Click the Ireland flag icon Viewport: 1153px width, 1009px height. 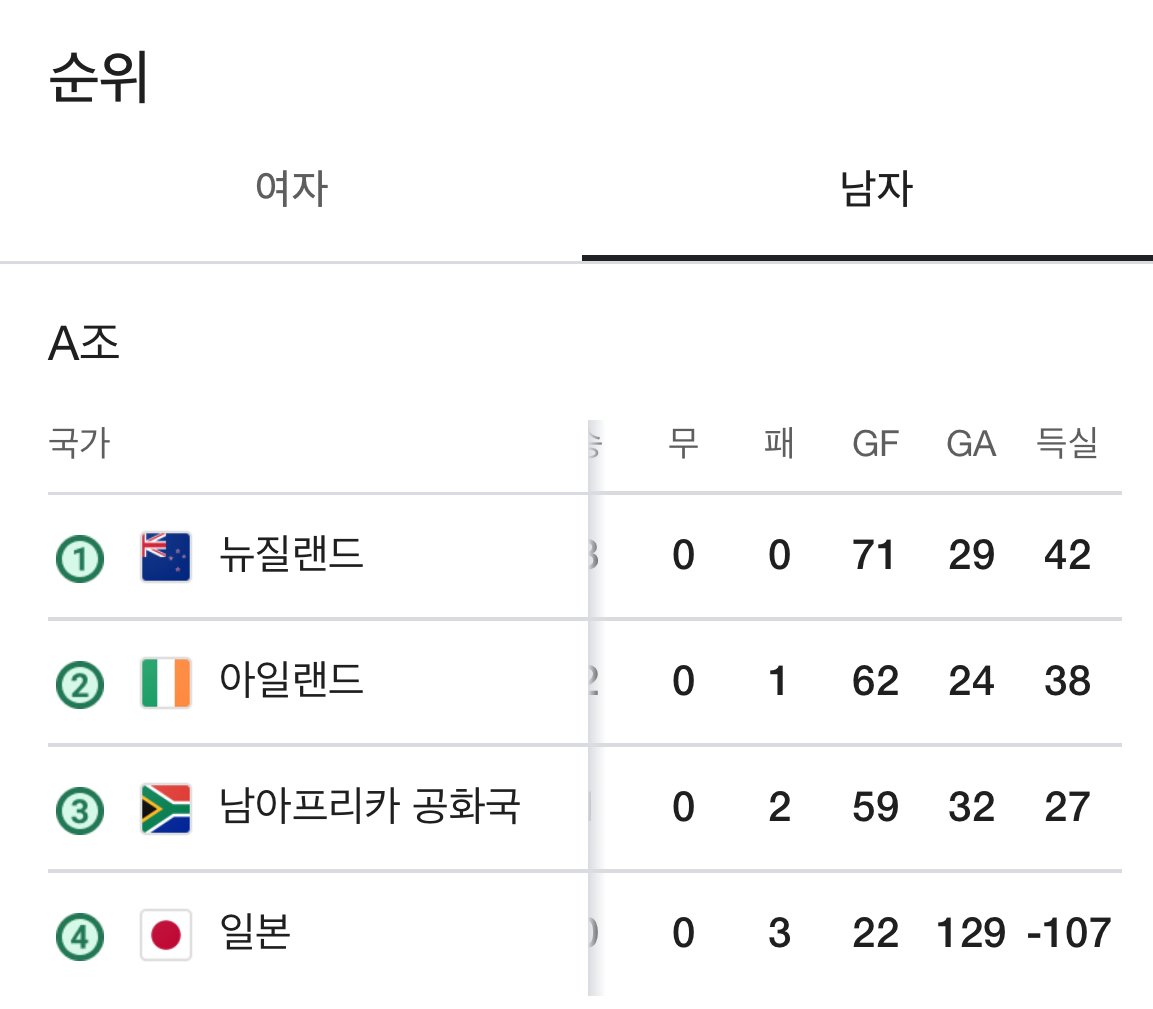tap(166, 683)
